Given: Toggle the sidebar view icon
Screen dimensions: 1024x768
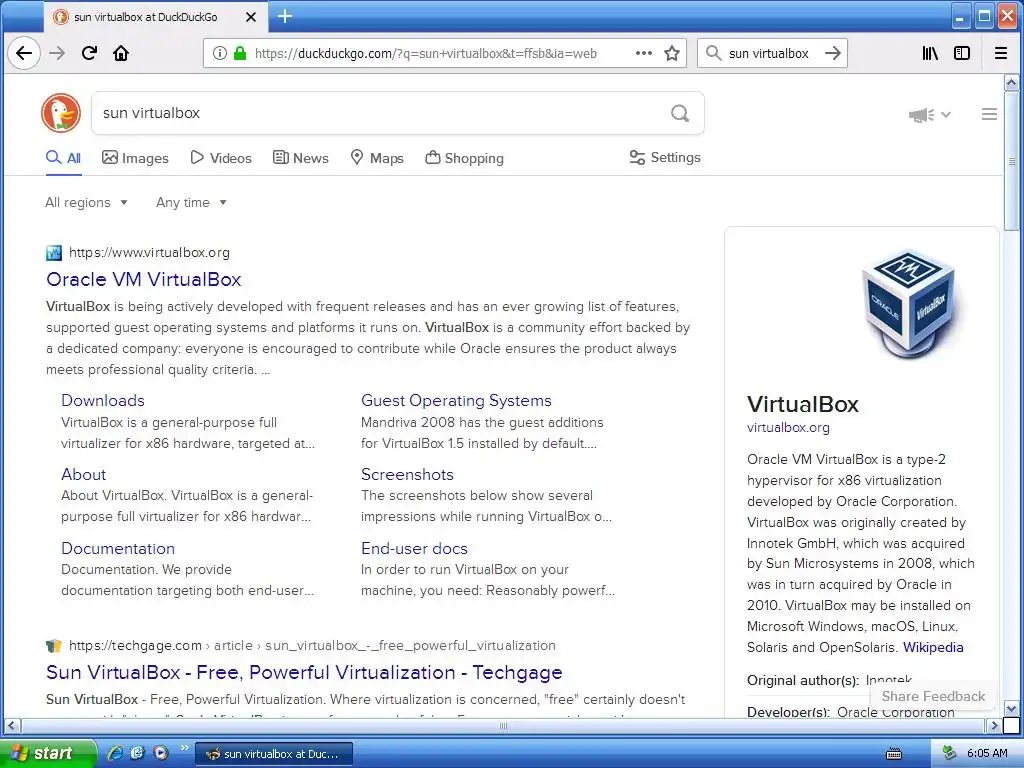Looking at the screenshot, I should (962, 54).
